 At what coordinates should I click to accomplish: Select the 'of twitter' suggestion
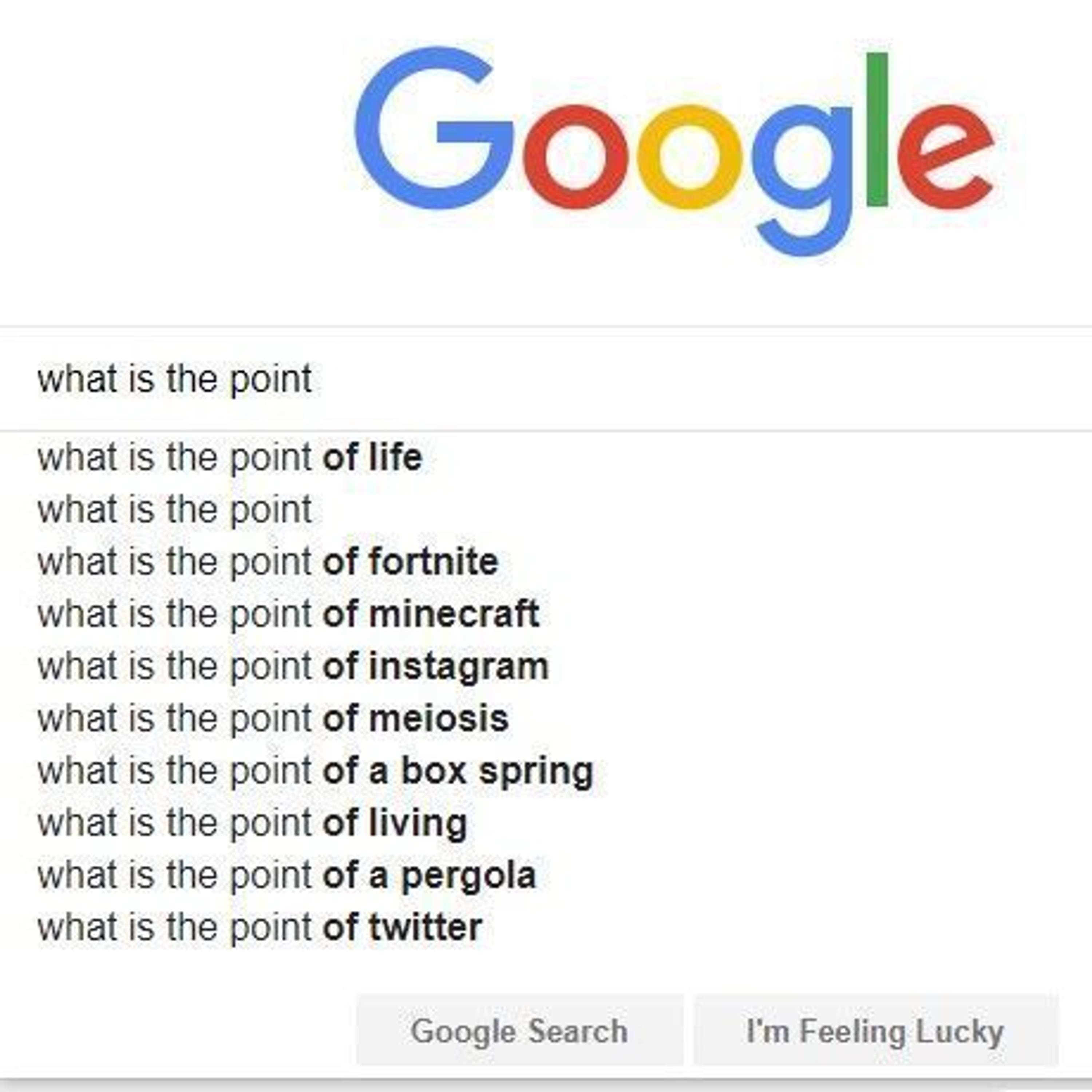(x=260, y=927)
